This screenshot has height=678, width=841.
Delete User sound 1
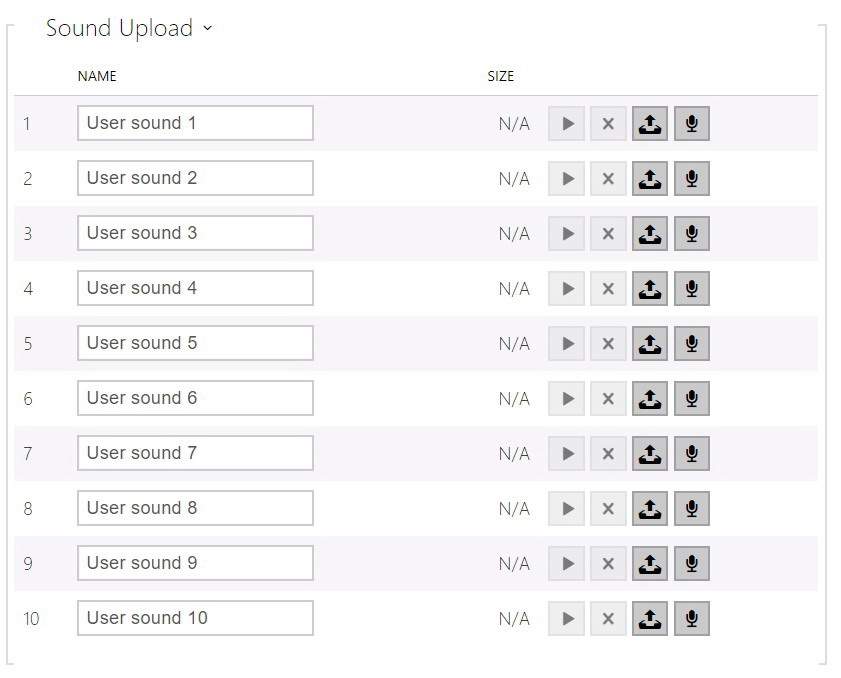[608, 123]
